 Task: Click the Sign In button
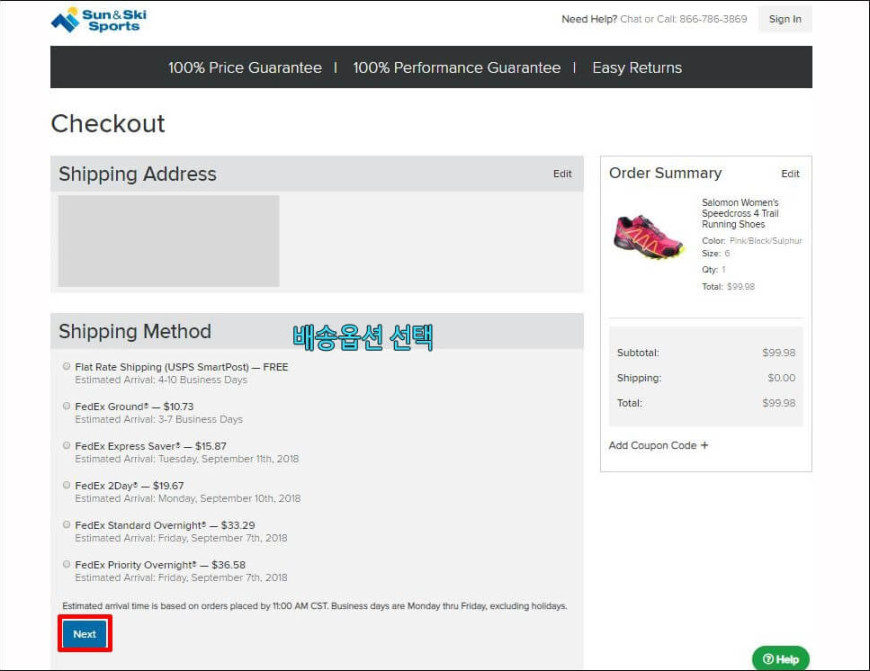pyautogui.click(x=785, y=19)
